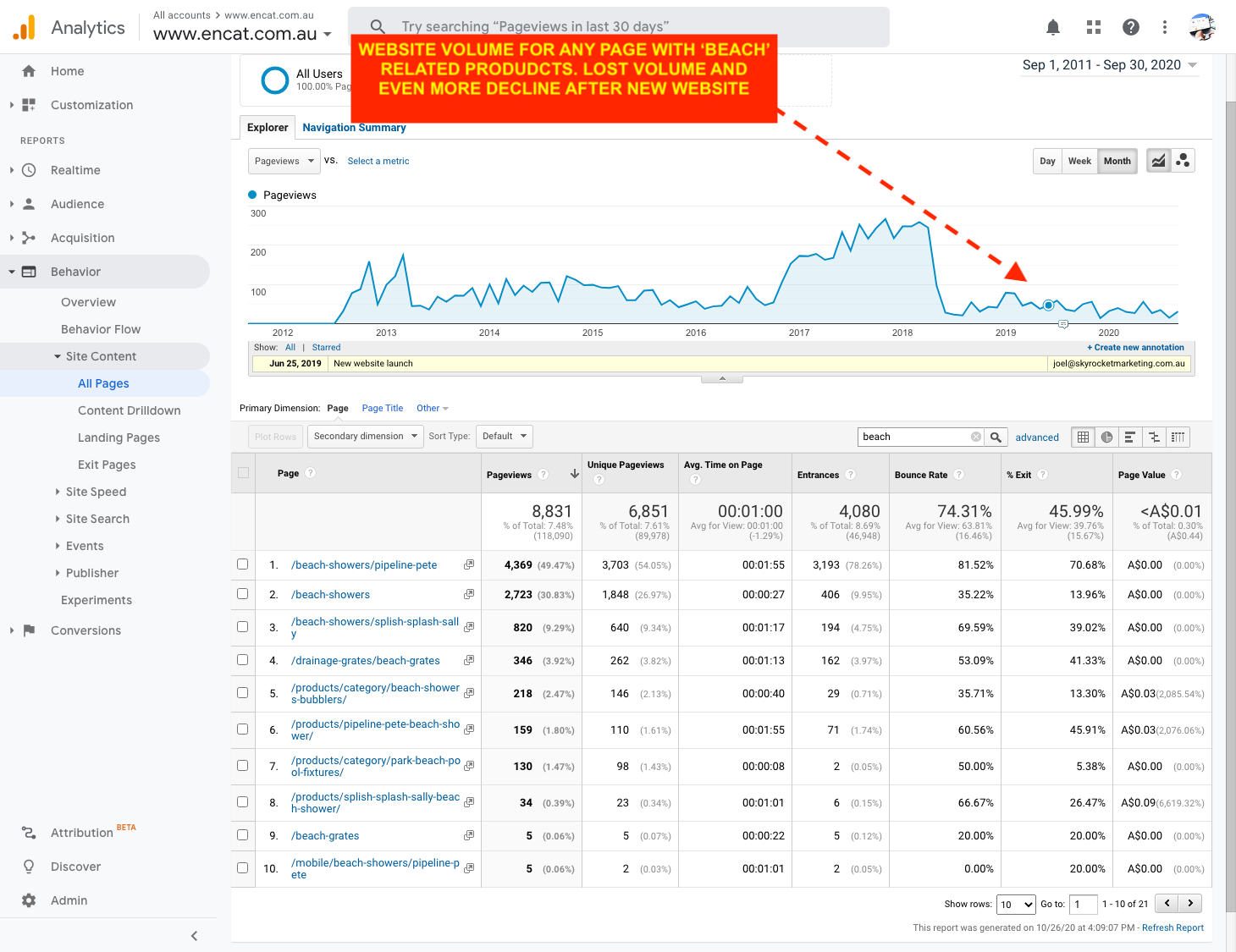Select the pivot view icon
Image resolution: width=1236 pixels, height=952 pixels.
coord(1178,437)
